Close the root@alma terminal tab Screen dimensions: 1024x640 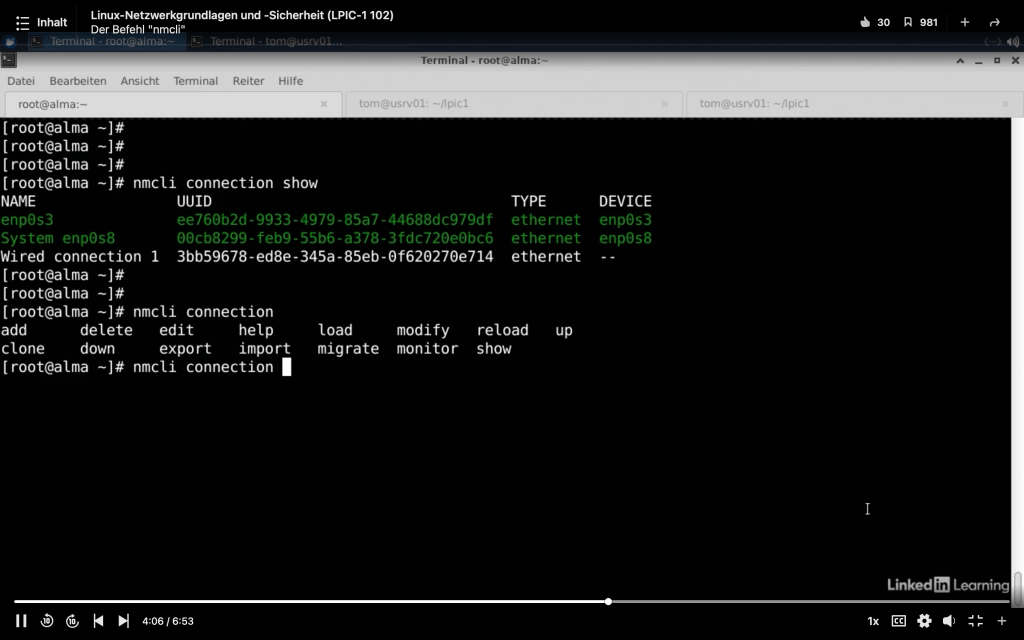click(324, 104)
